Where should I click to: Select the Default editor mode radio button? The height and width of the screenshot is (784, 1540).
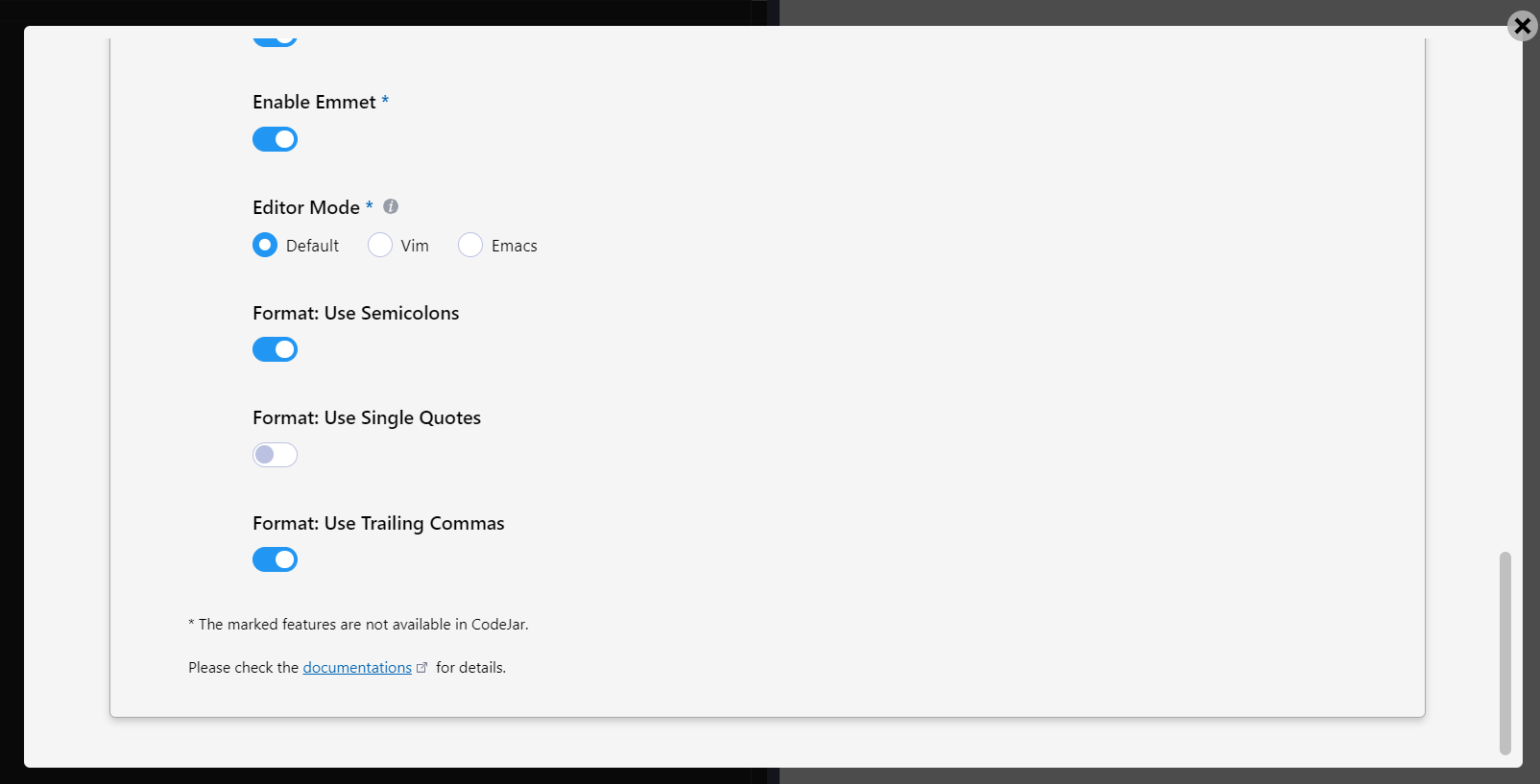coord(265,246)
